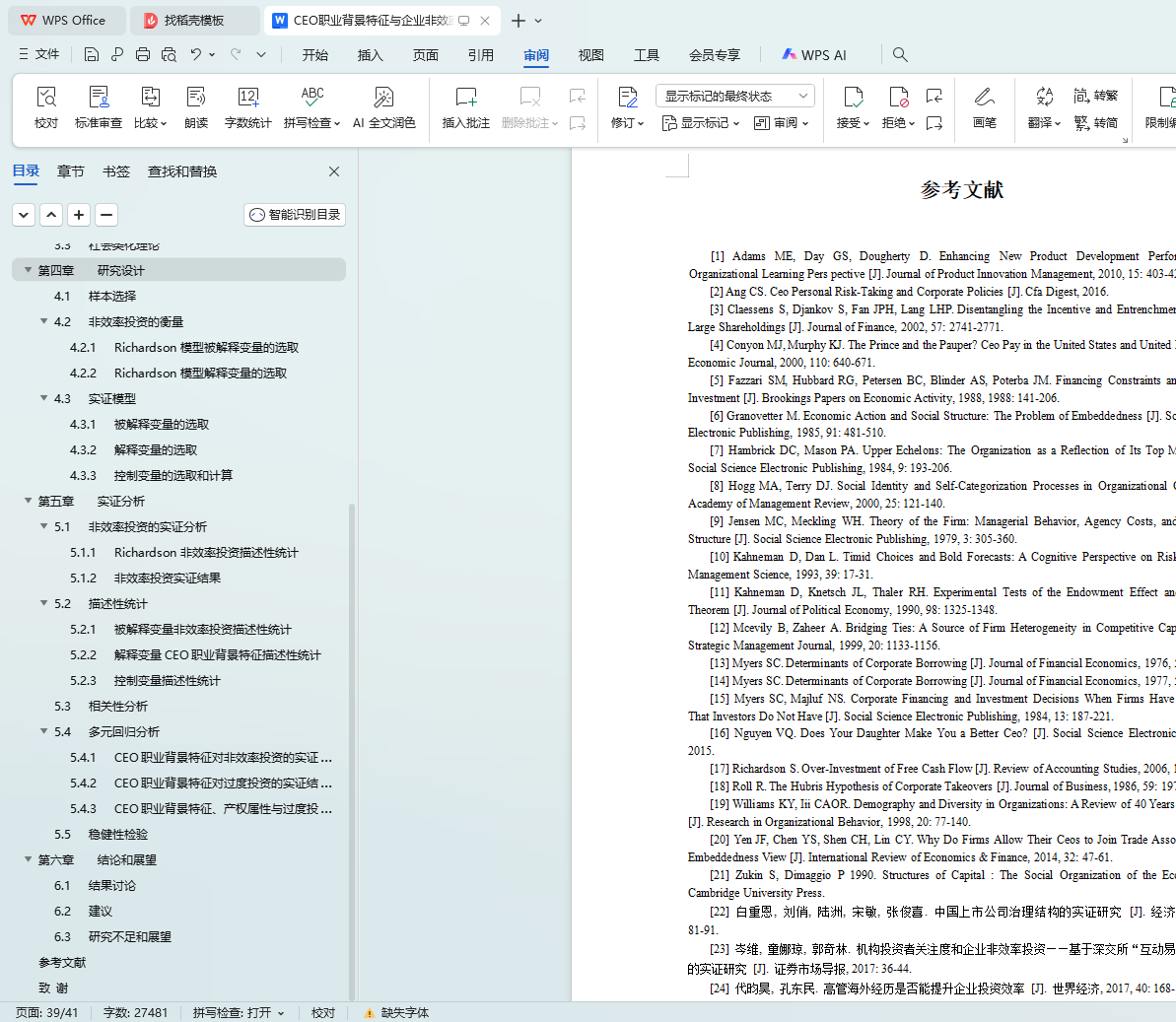Screen dimensions: 1176x1022
Task: Open the 会员专享 ribbon tab
Action: click(x=715, y=55)
